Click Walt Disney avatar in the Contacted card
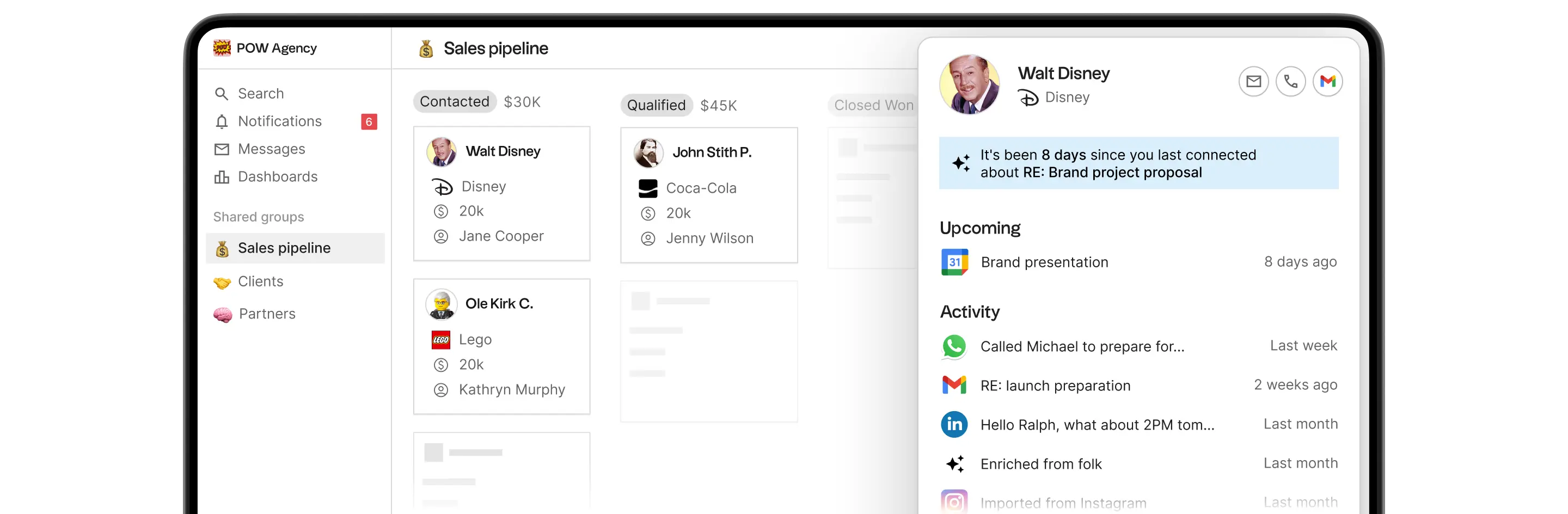This screenshot has height=514, width=1568. click(x=442, y=152)
